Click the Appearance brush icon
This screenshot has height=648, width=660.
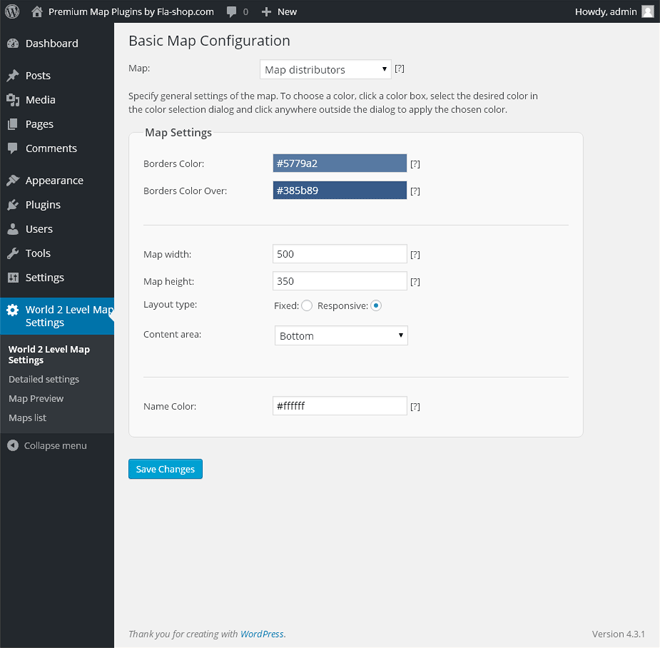coord(13,180)
